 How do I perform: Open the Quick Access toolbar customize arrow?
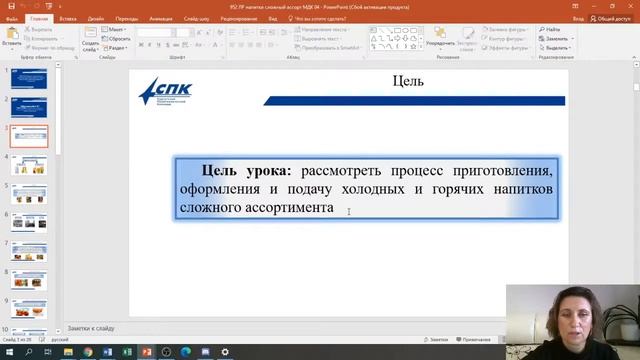click(60, 7)
